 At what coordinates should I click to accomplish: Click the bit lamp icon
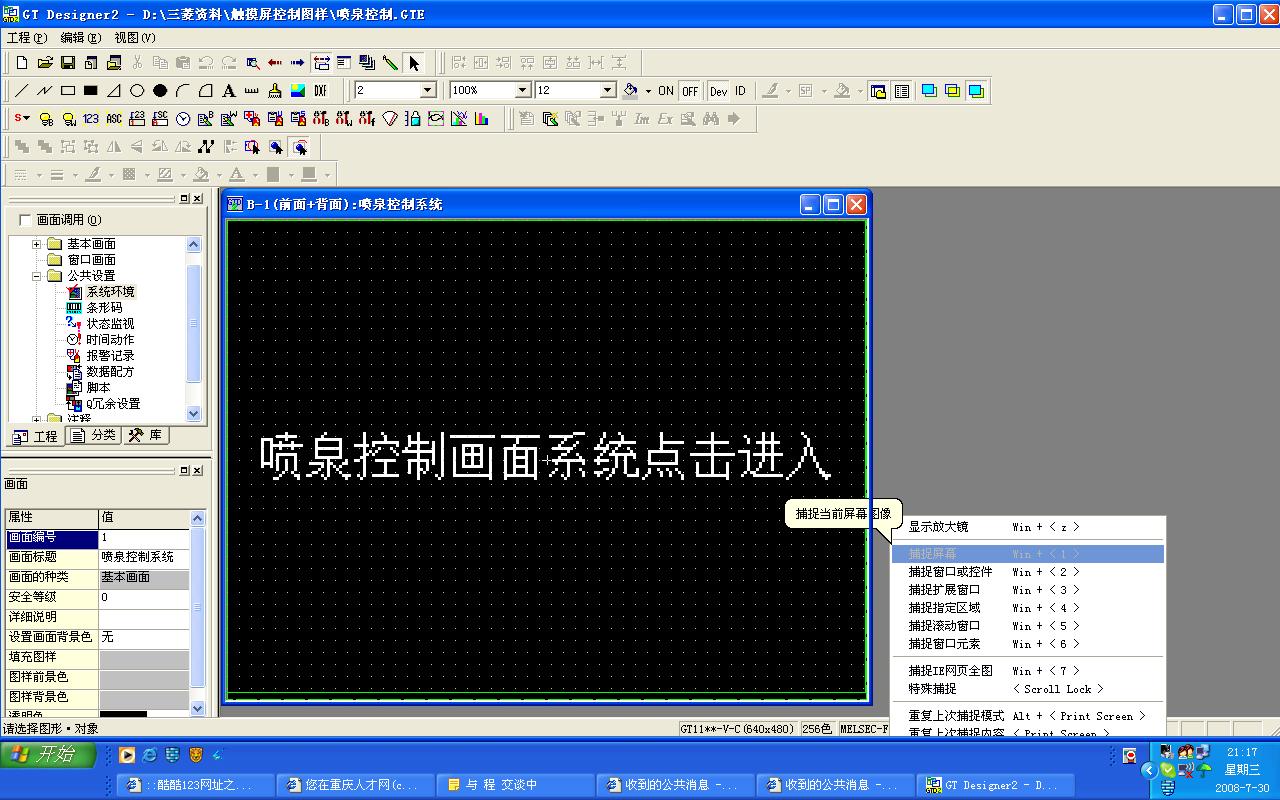tap(46, 119)
